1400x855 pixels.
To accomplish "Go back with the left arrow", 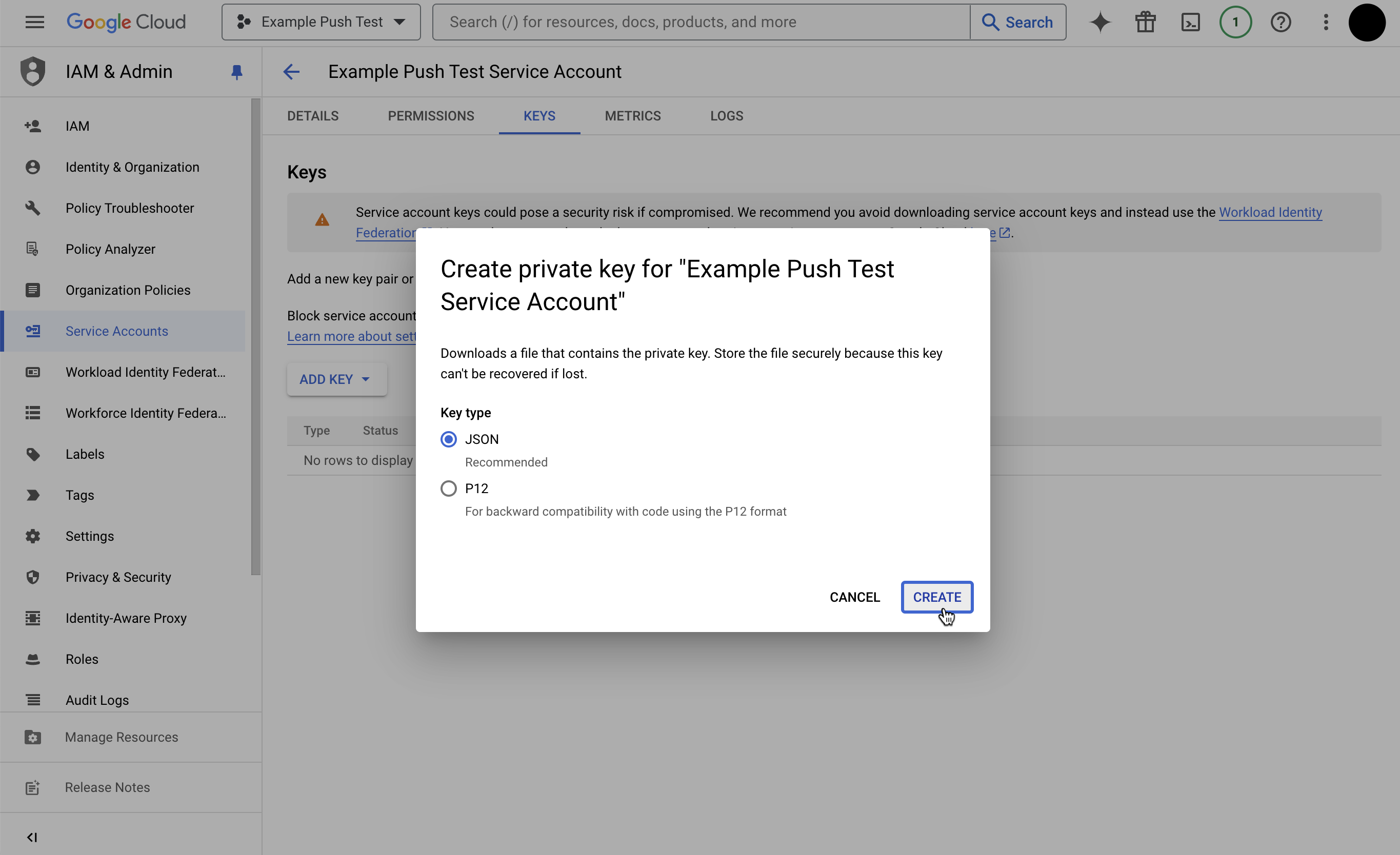I will (x=291, y=72).
